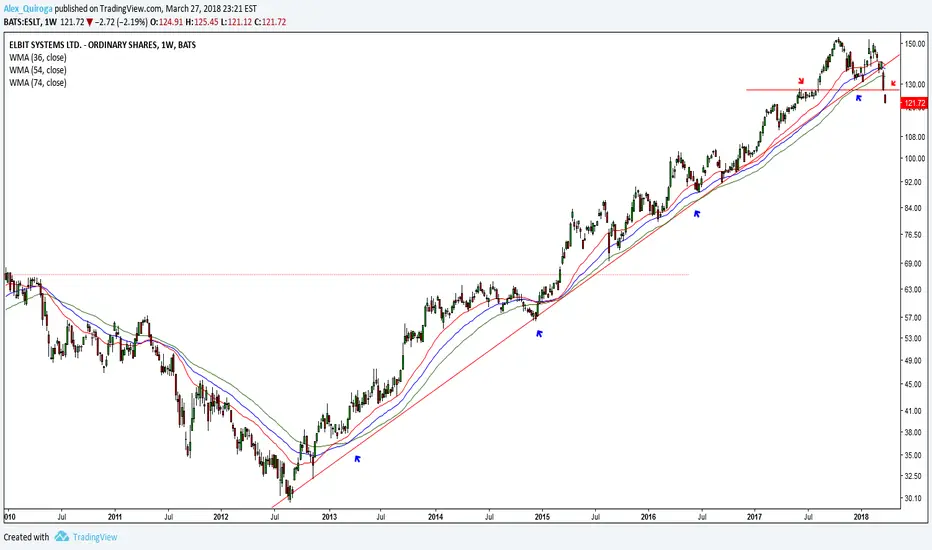Image resolution: width=932 pixels, height=550 pixels.
Task: Click the 49.00 price axis label
Action: (x=915, y=361)
